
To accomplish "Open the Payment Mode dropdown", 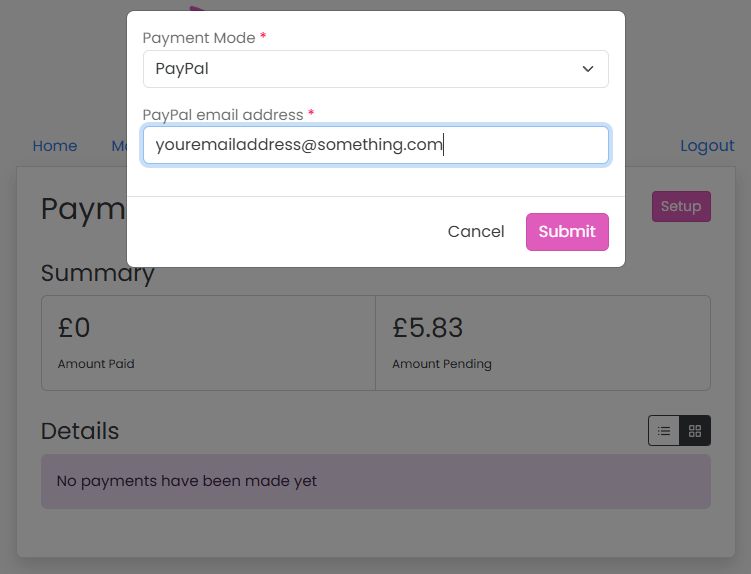I will (x=375, y=69).
